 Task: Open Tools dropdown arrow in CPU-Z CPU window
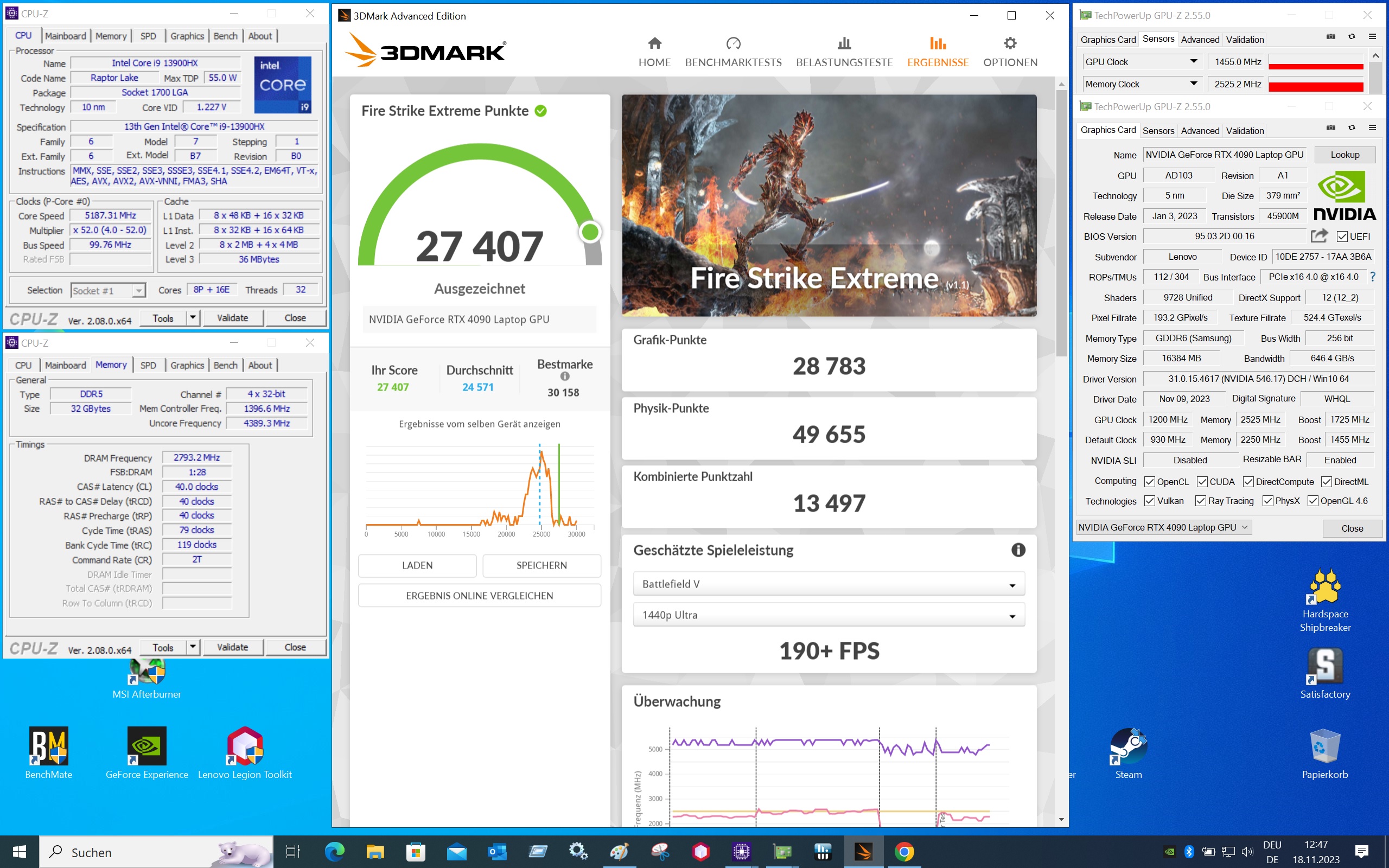(x=193, y=317)
